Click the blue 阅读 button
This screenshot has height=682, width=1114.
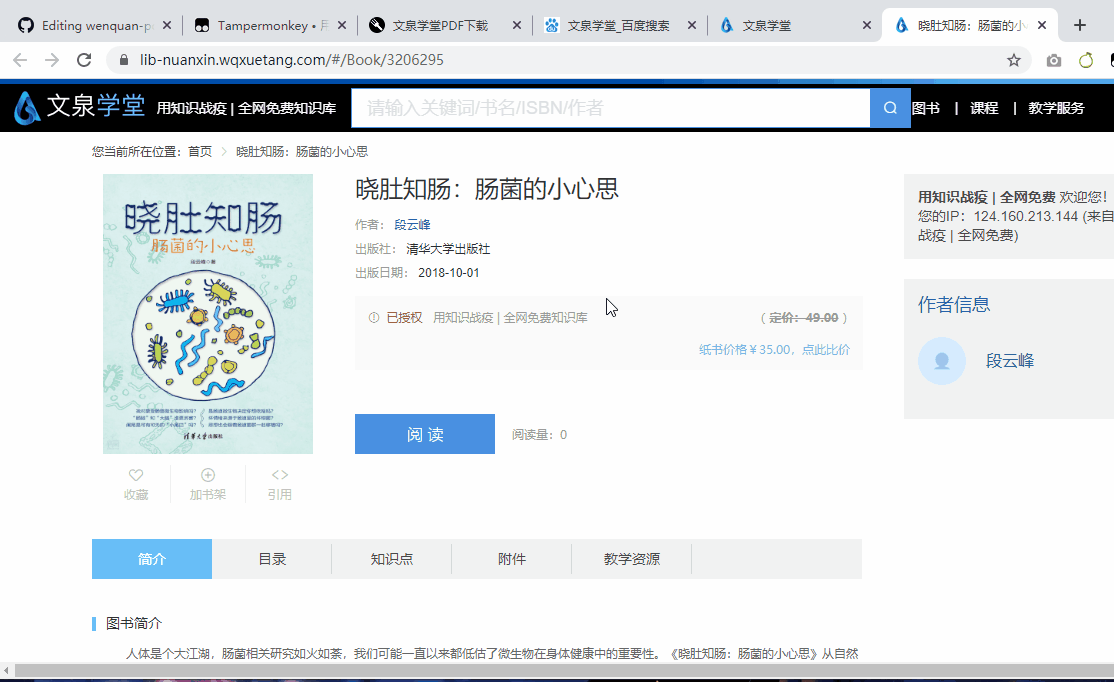click(x=425, y=434)
